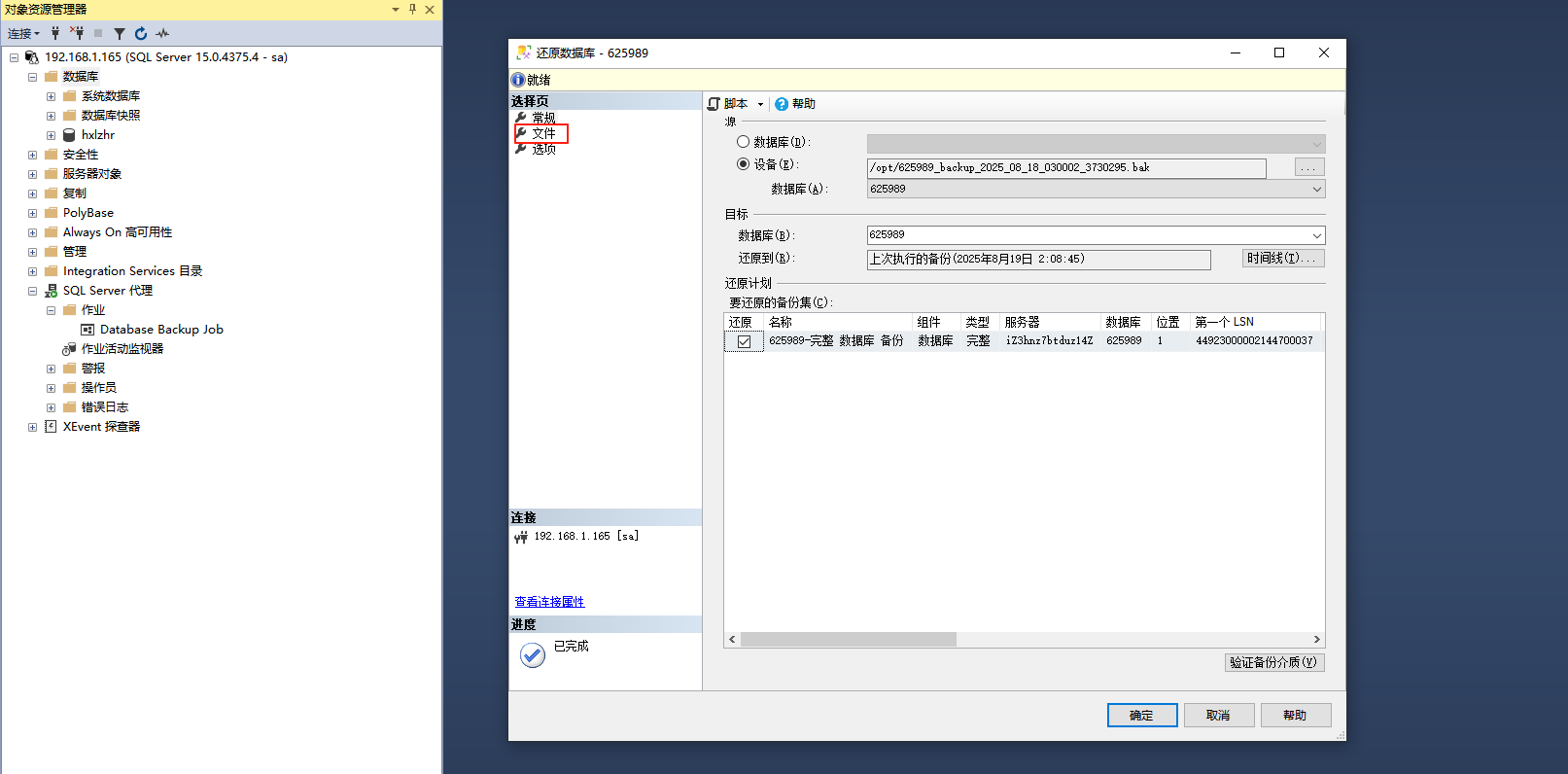Uncheck the restore checkbox for 625989 backup set

pyautogui.click(x=744, y=341)
